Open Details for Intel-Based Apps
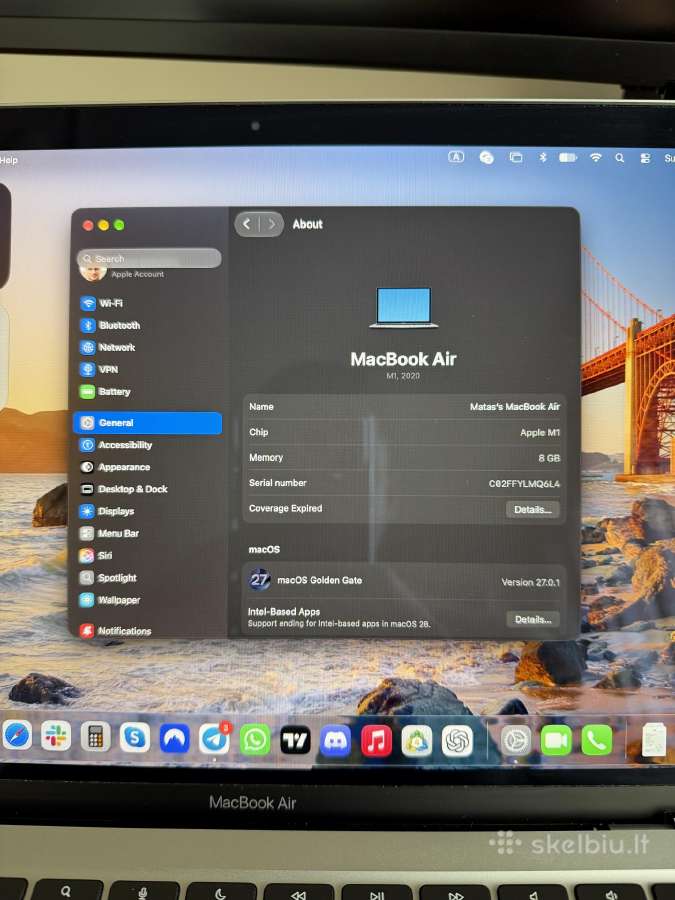Viewport: 675px width, 900px height. pos(533,619)
